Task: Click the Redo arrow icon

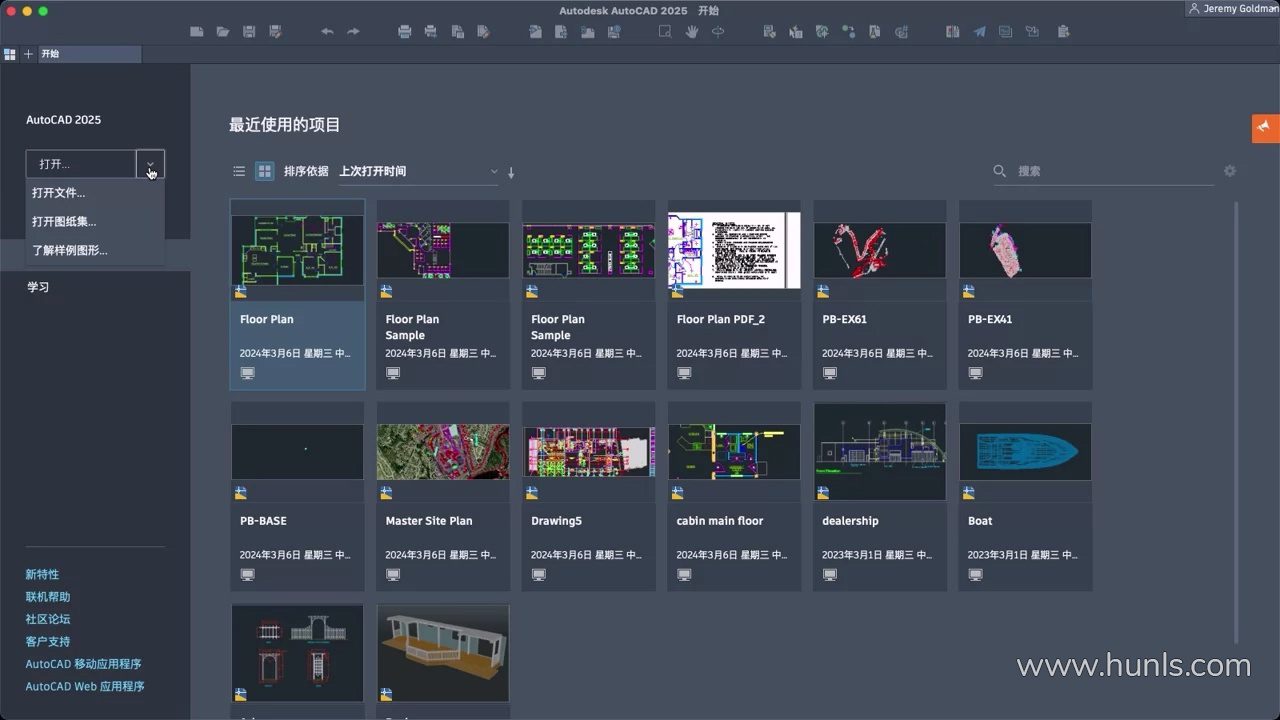Action: pos(353,32)
